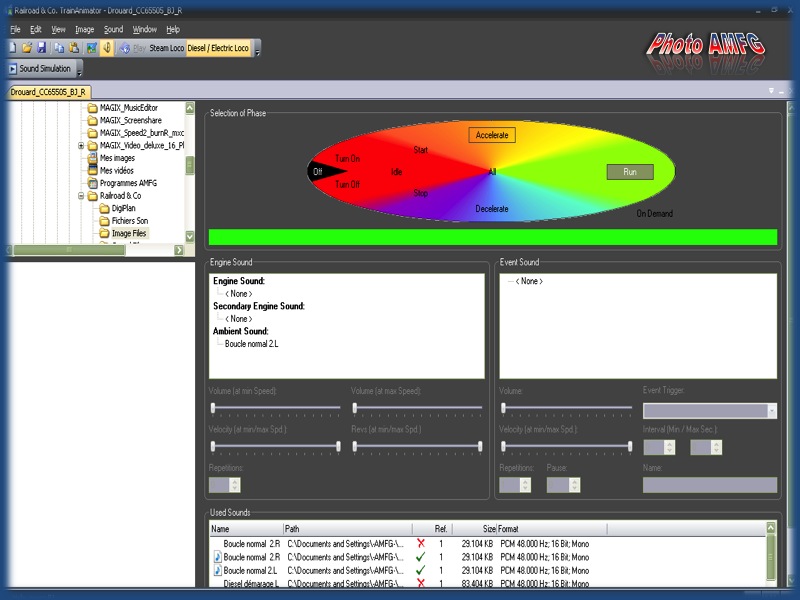Select the DigiPlan folder
800x600 pixels.
tap(123, 208)
